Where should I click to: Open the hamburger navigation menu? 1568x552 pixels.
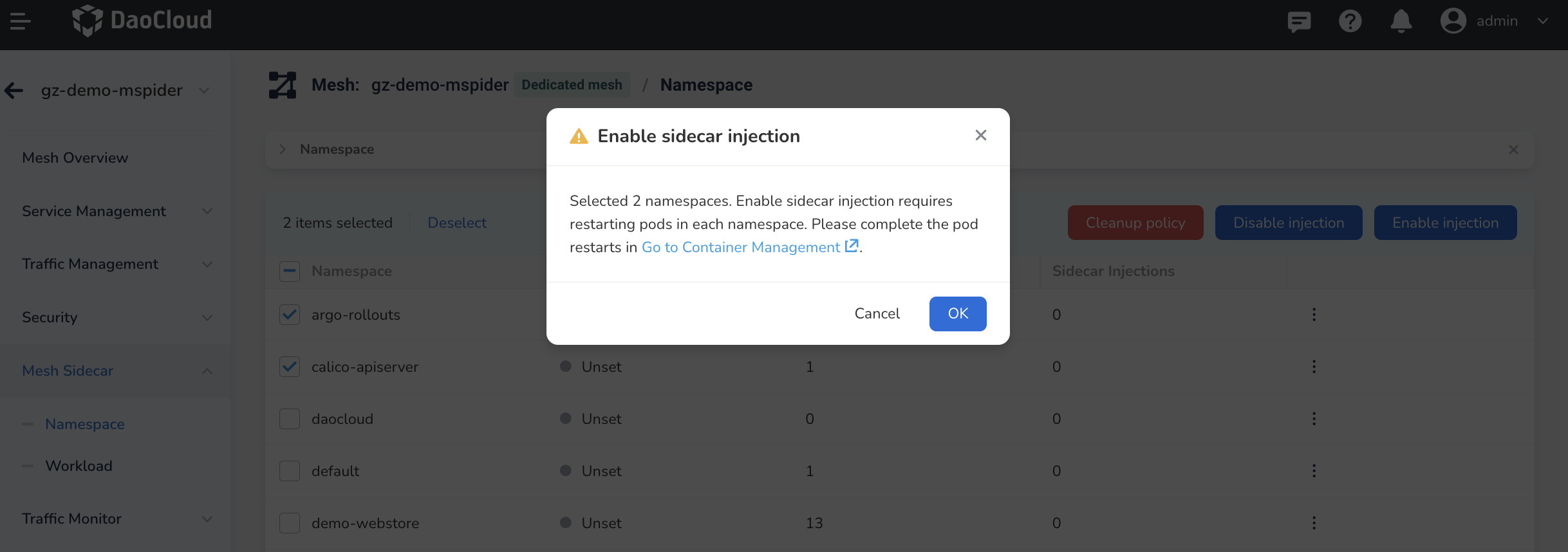click(19, 21)
